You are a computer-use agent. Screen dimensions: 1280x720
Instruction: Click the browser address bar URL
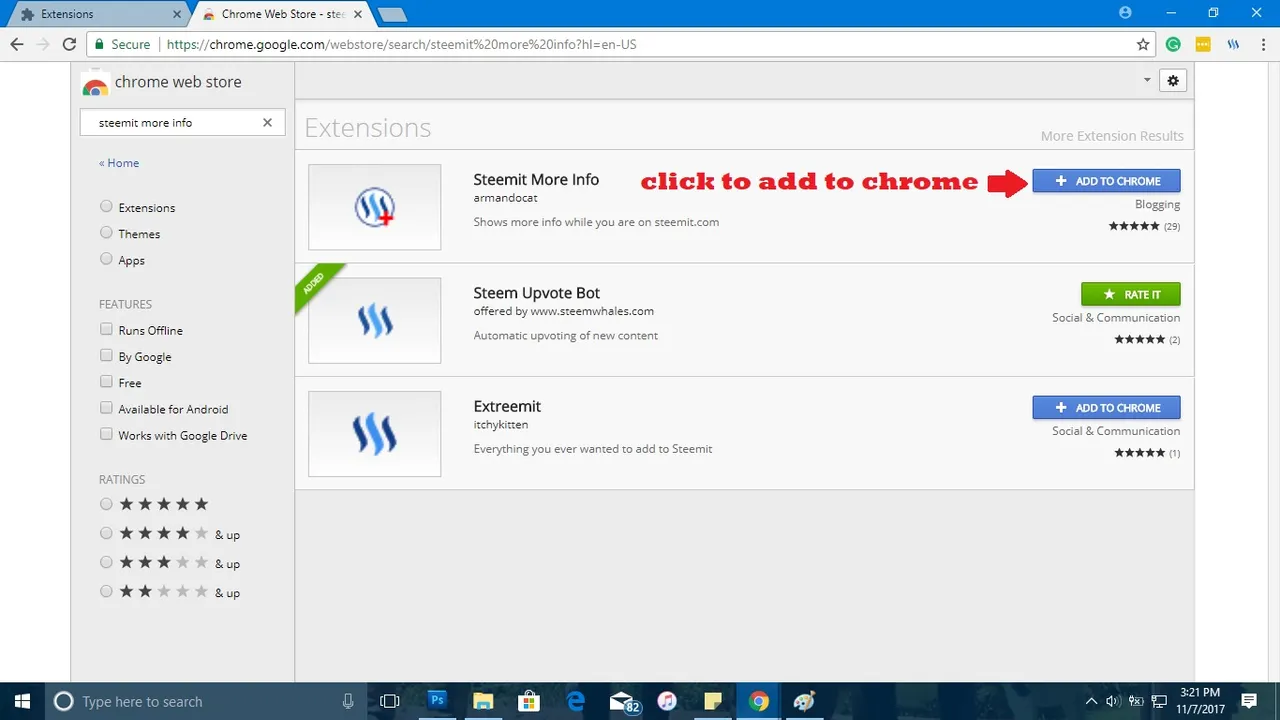pos(401,44)
